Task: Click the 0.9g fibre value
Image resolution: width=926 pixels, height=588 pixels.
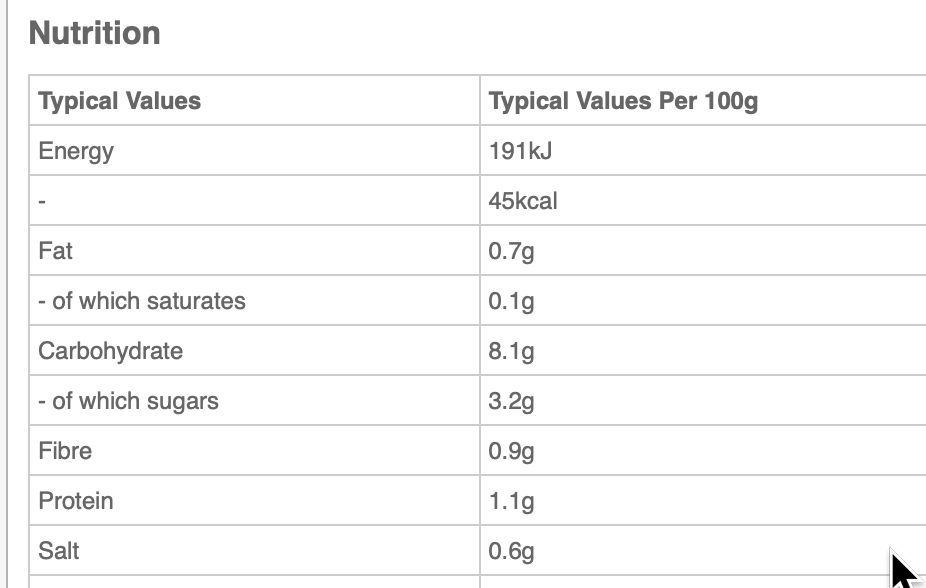Action: pyautogui.click(x=511, y=452)
